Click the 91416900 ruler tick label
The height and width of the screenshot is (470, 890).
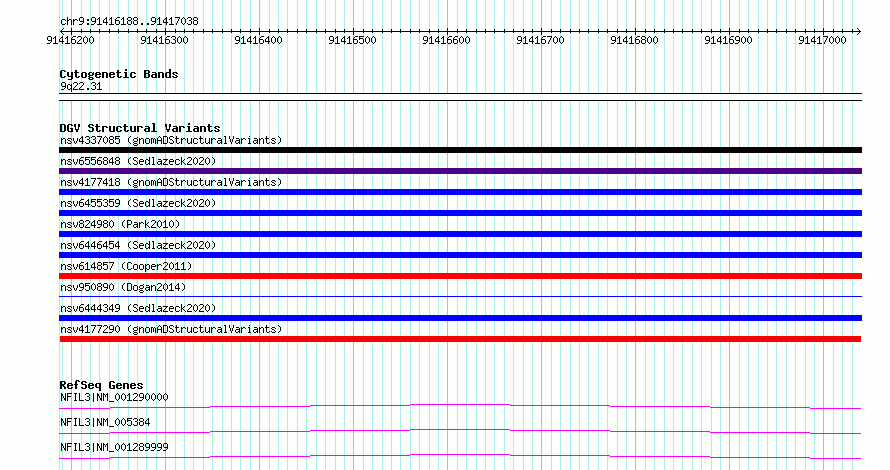click(x=728, y=40)
